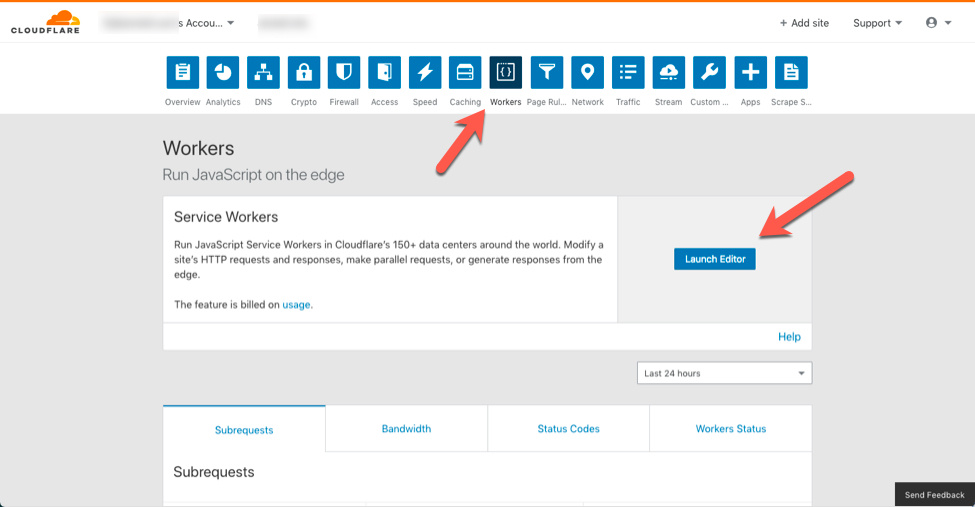Open the Stream cloud icon
Screen dimensions: 975x507
(669, 73)
